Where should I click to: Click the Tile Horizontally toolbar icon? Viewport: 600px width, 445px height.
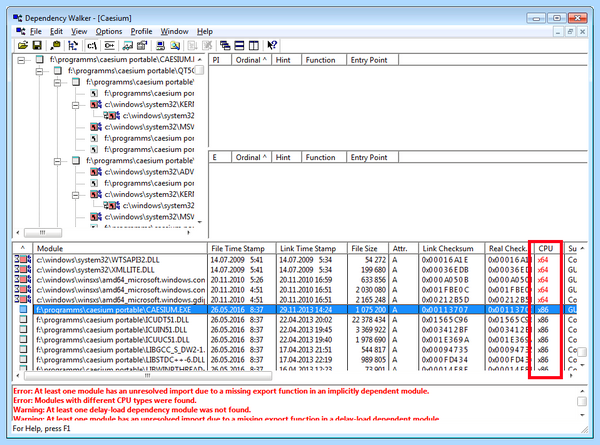click(x=239, y=46)
